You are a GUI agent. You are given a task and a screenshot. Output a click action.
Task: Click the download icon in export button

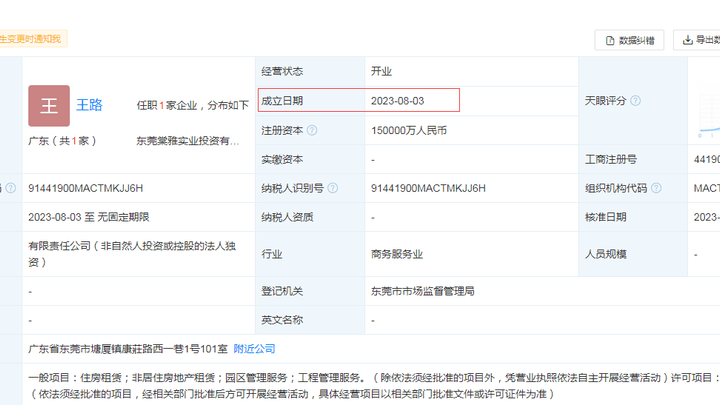pyautogui.click(x=687, y=40)
